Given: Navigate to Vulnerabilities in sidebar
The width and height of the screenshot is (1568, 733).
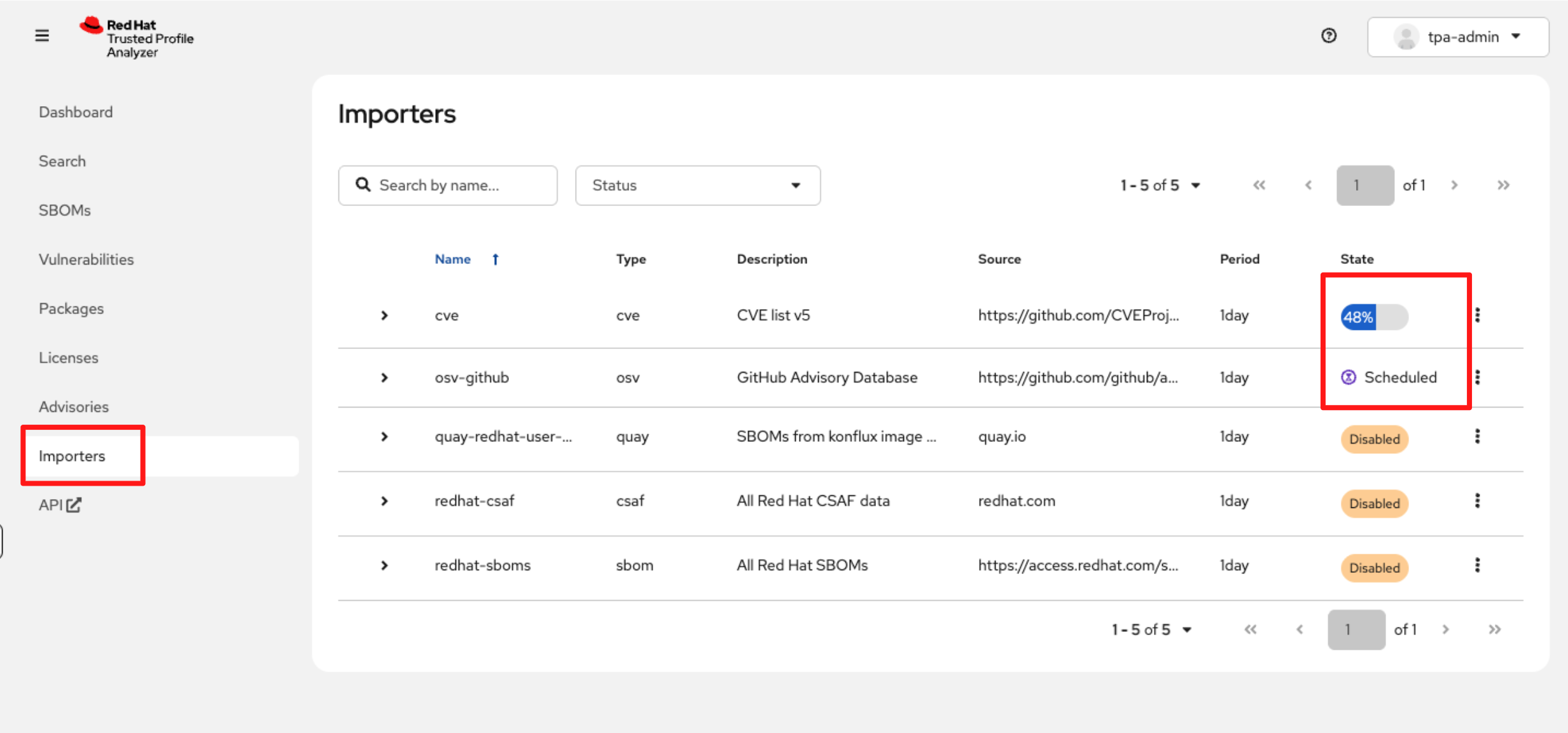Looking at the screenshot, I should pos(87,259).
